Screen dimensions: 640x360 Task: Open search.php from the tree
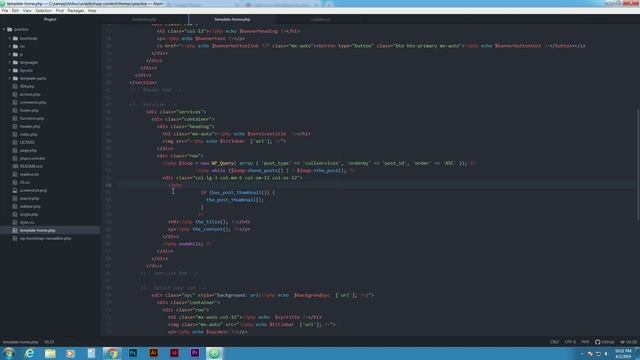click(x=29, y=198)
